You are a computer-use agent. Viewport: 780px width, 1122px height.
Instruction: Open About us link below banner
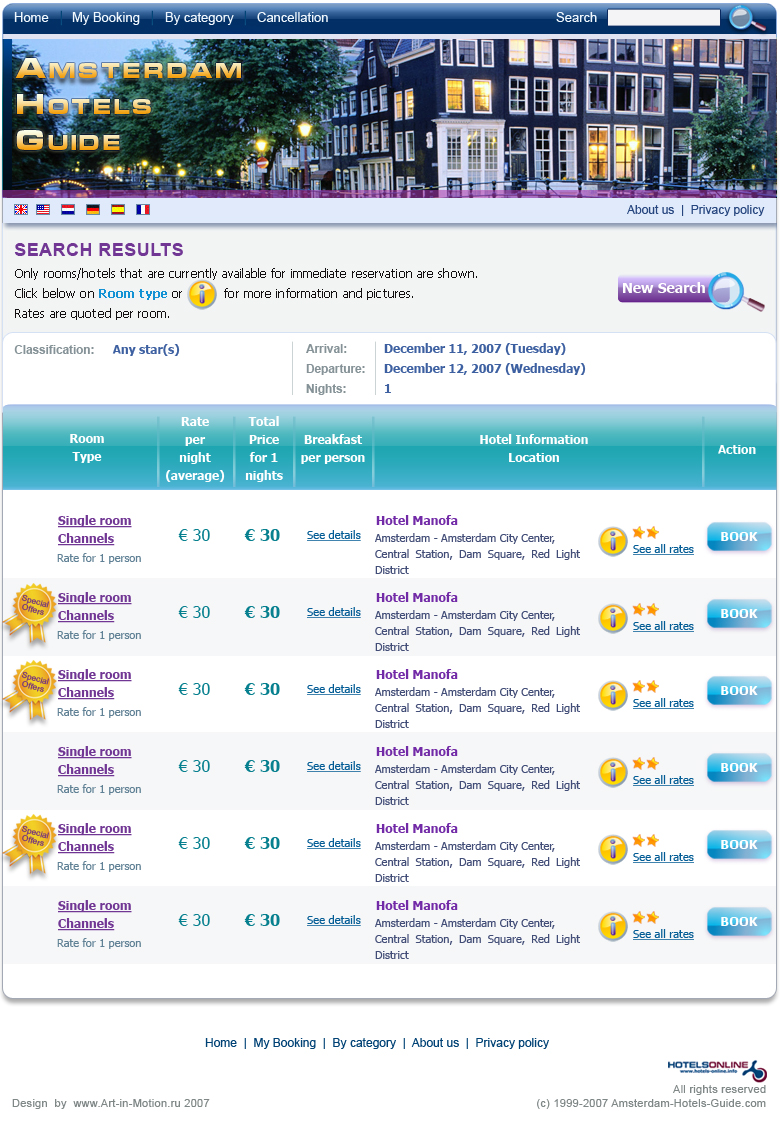tap(650, 210)
